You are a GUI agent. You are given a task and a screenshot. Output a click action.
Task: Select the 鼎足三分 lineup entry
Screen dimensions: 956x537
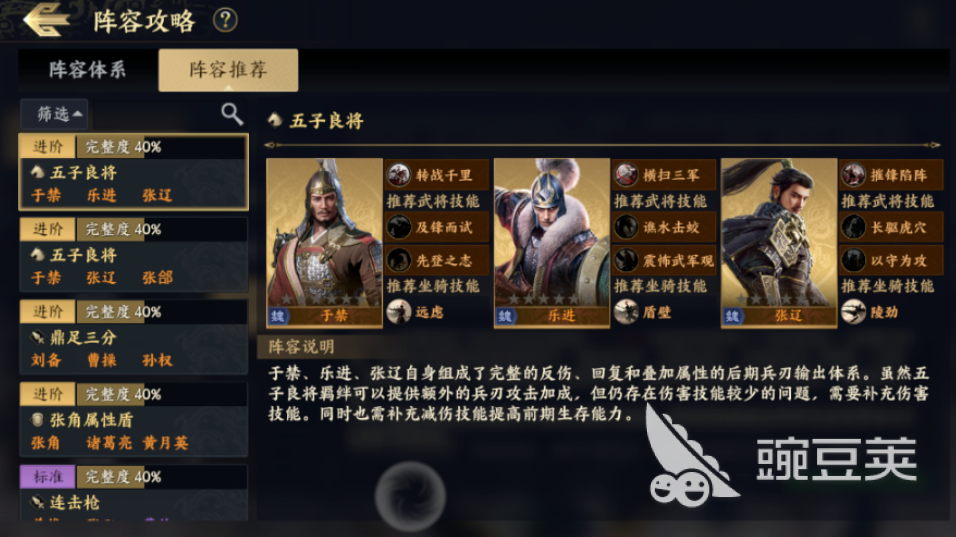[134, 336]
